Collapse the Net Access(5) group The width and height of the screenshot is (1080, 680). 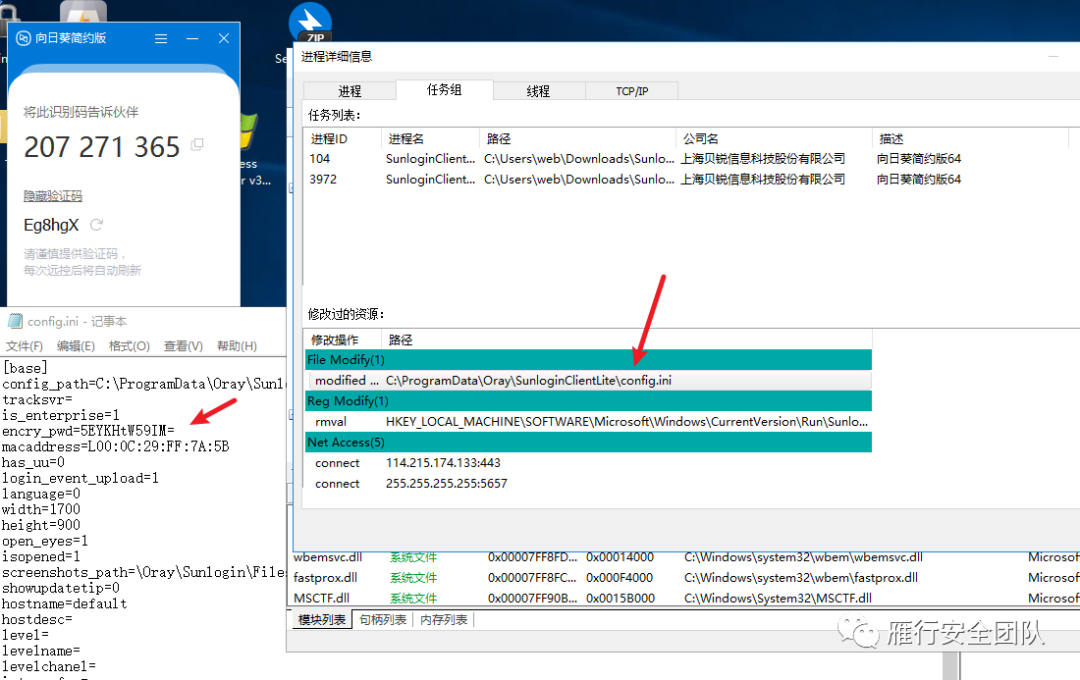[588, 442]
